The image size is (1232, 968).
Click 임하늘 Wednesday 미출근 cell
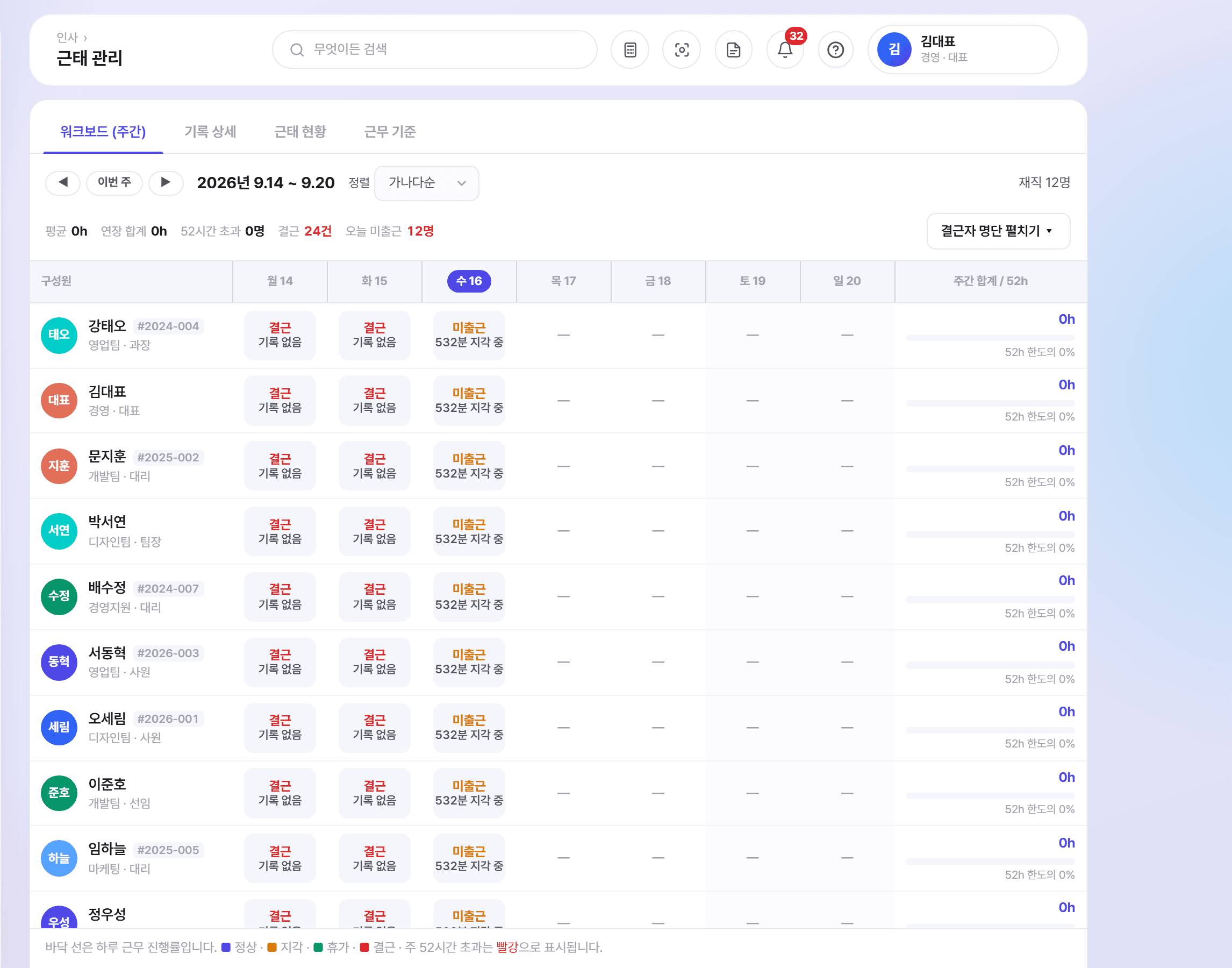(x=469, y=859)
